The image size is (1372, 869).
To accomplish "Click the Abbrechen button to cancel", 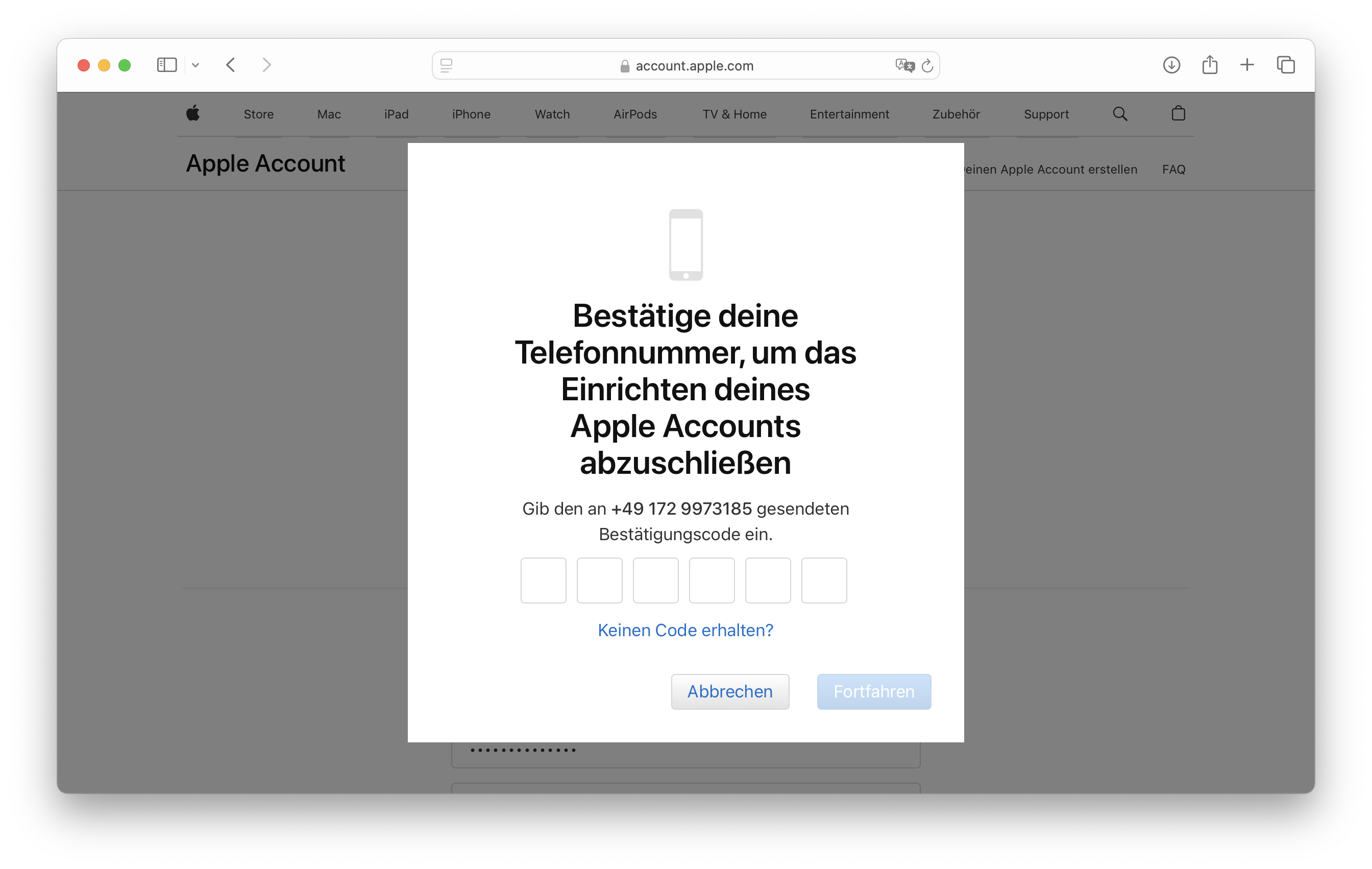I will (x=730, y=691).
